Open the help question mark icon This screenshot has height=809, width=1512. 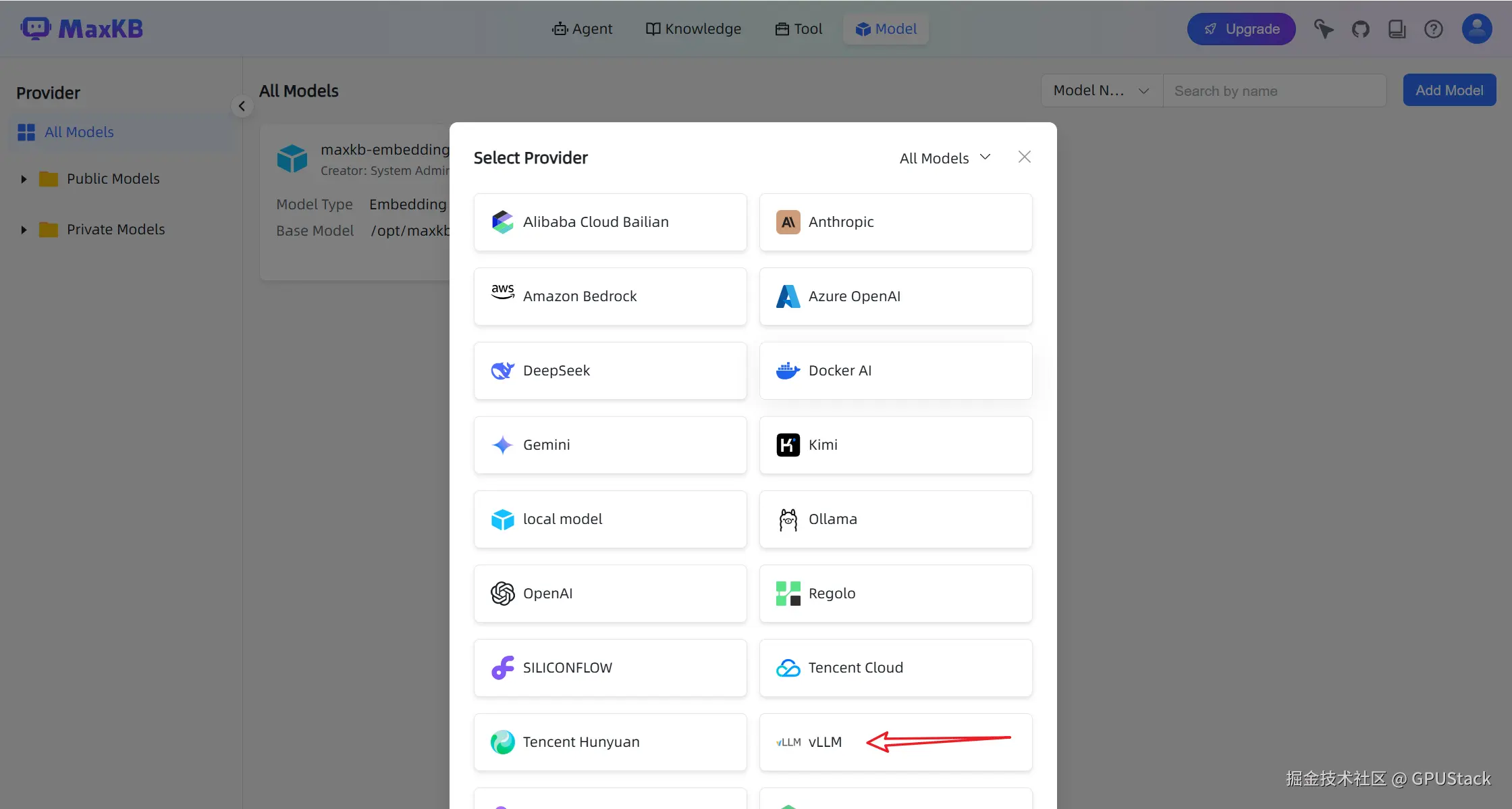1433,29
